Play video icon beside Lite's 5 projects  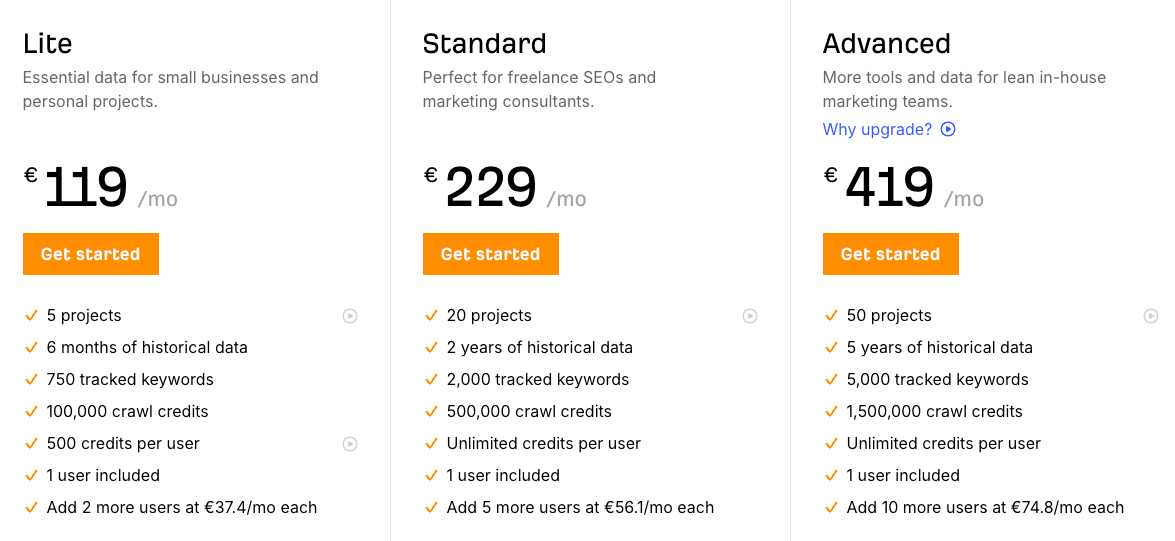(350, 316)
